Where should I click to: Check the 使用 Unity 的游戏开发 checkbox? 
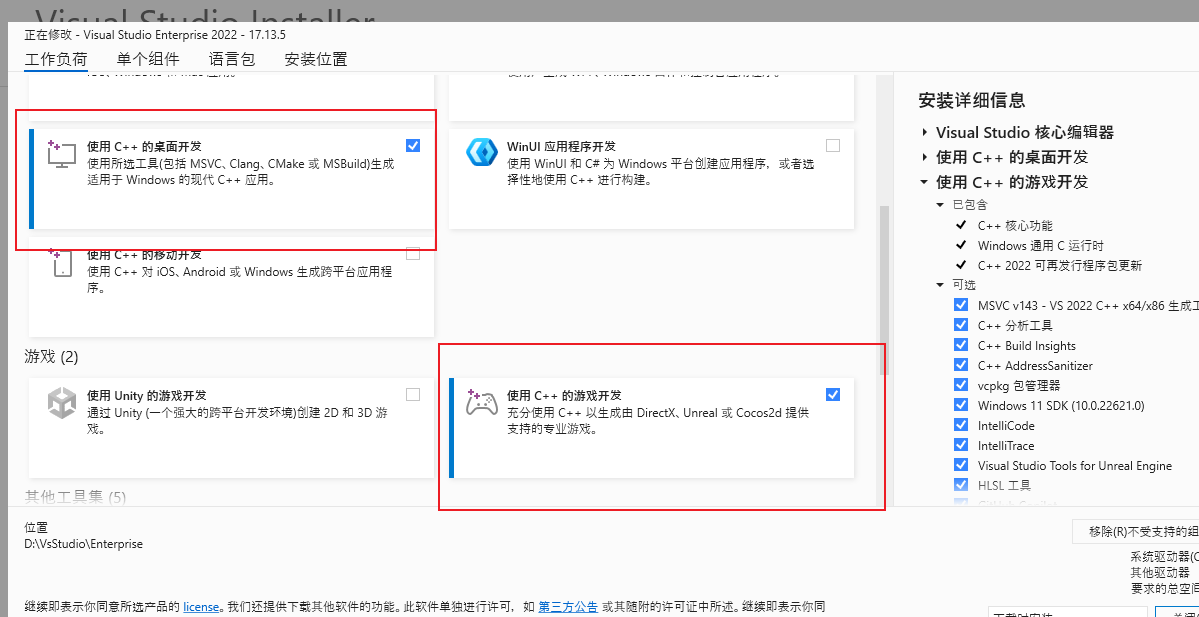pyautogui.click(x=413, y=395)
